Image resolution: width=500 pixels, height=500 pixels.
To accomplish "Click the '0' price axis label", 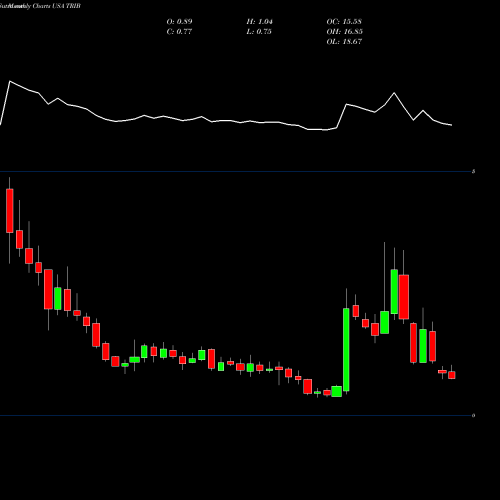I will click(473, 415).
